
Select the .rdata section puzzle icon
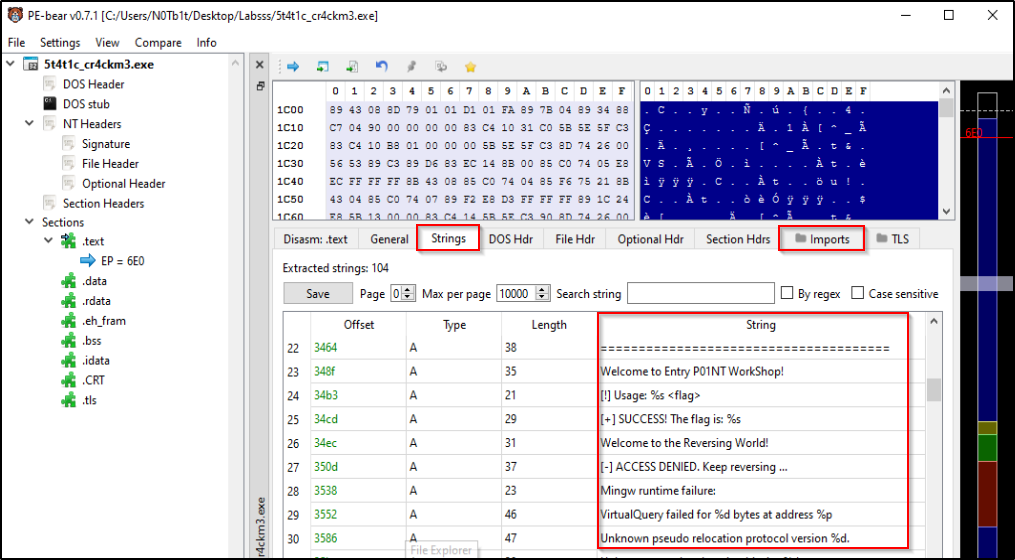point(68,301)
